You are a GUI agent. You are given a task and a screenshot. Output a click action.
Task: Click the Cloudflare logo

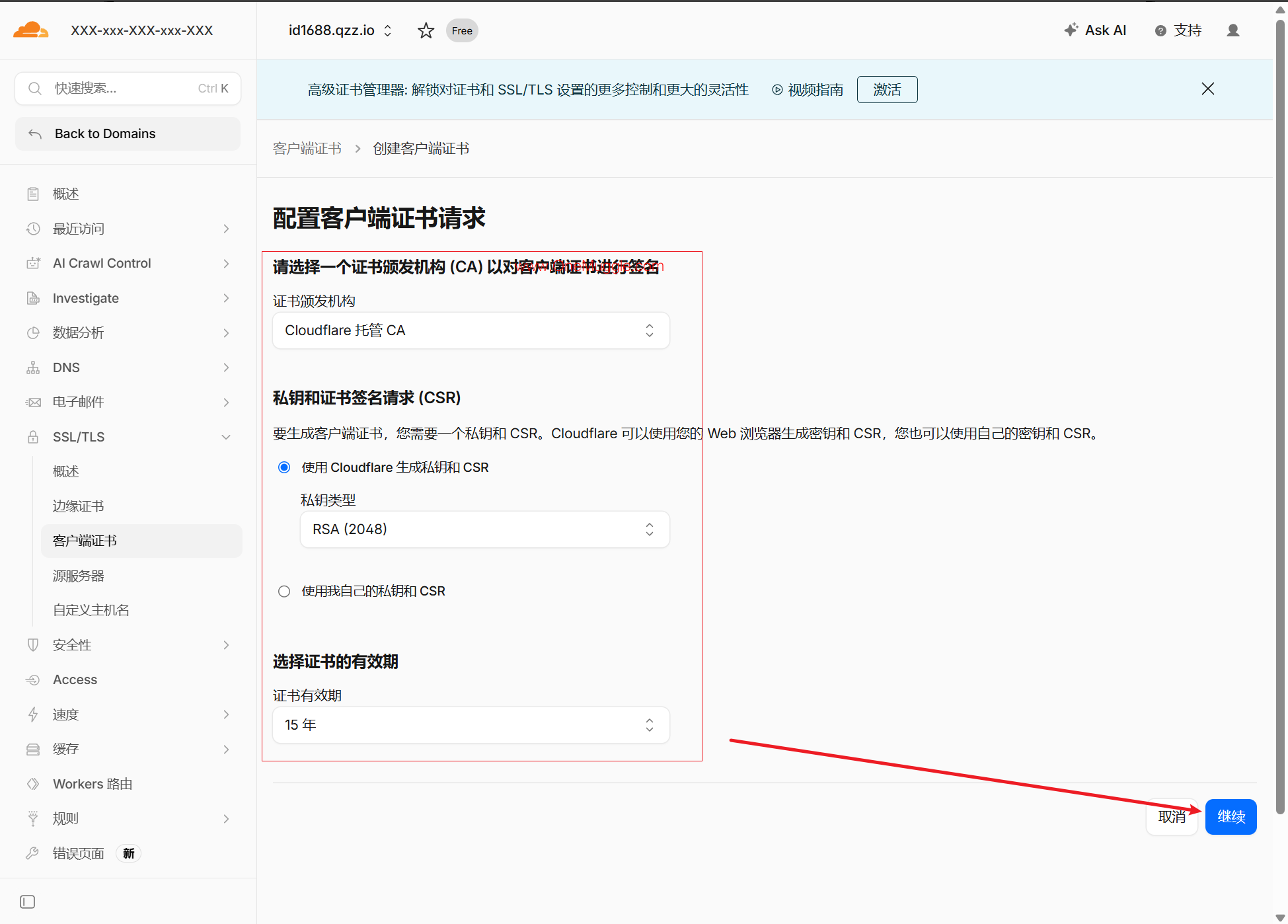click(30, 30)
